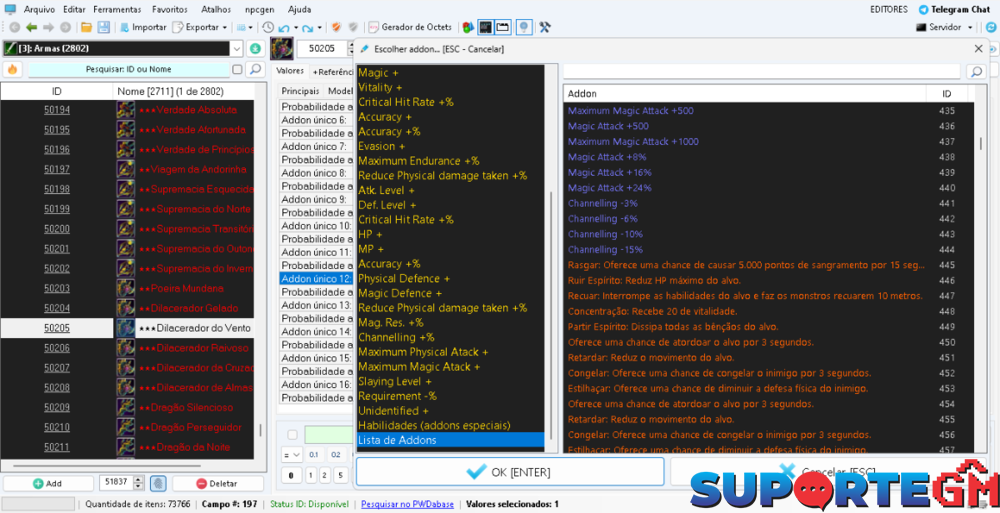Click the fingerprint icon beside ID 51837
The height and width of the screenshot is (513, 1000).
[x=157, y=483]
